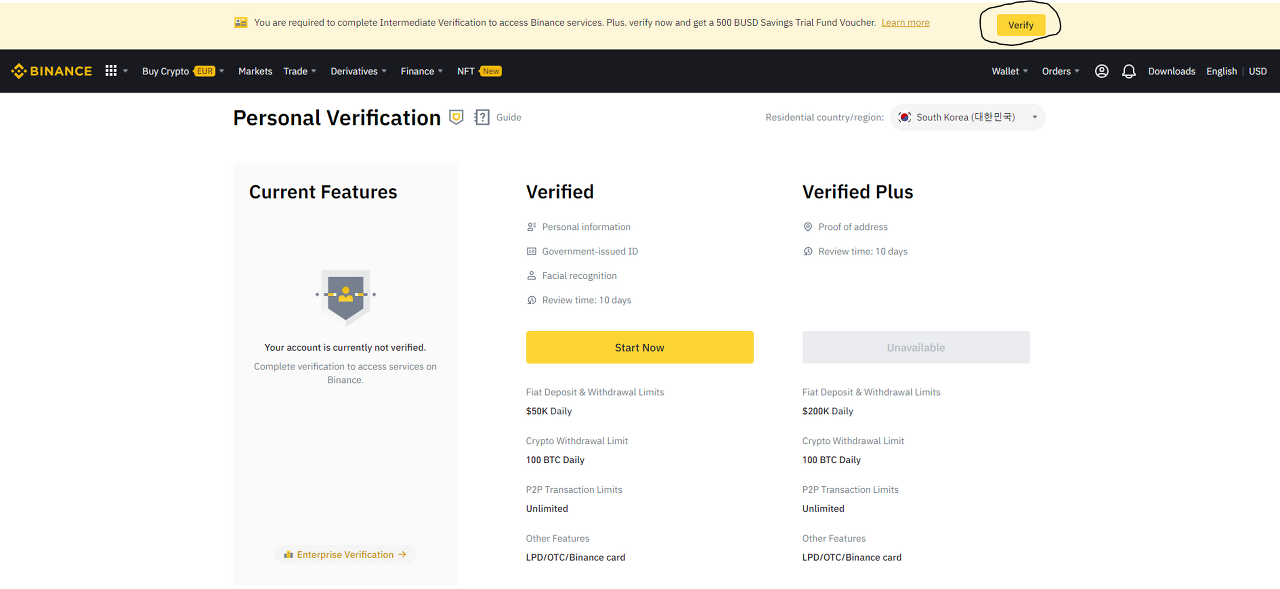
Task: Open the Enterprise Verification link
Action: [345, 554]
